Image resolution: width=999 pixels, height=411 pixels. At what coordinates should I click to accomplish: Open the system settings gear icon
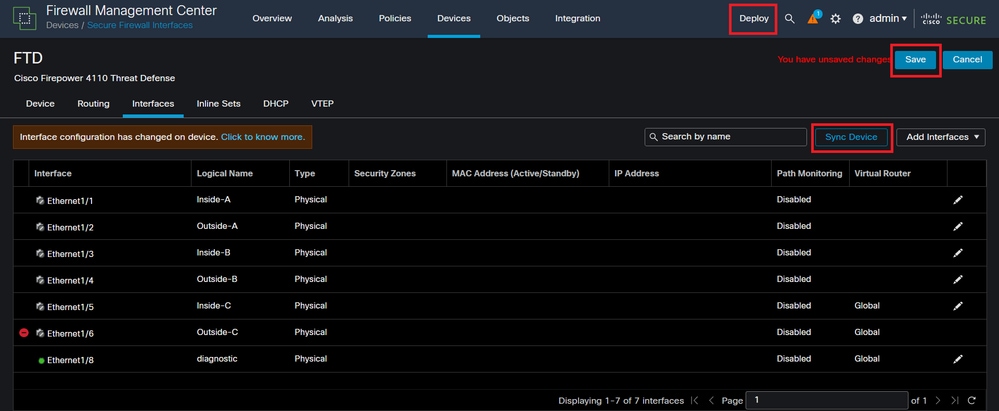pyautogui.click(x=836, y=19)
